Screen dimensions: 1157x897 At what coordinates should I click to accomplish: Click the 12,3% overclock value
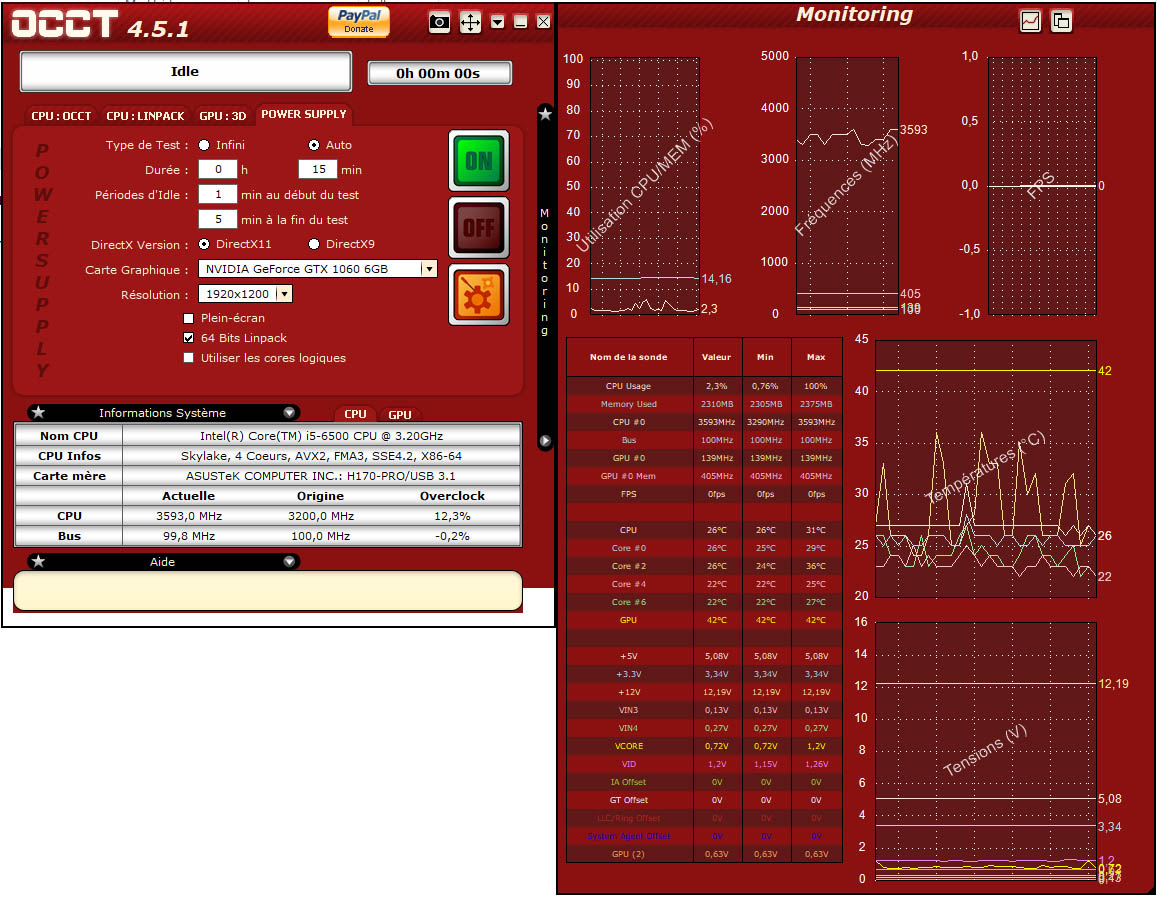(452, 516)
